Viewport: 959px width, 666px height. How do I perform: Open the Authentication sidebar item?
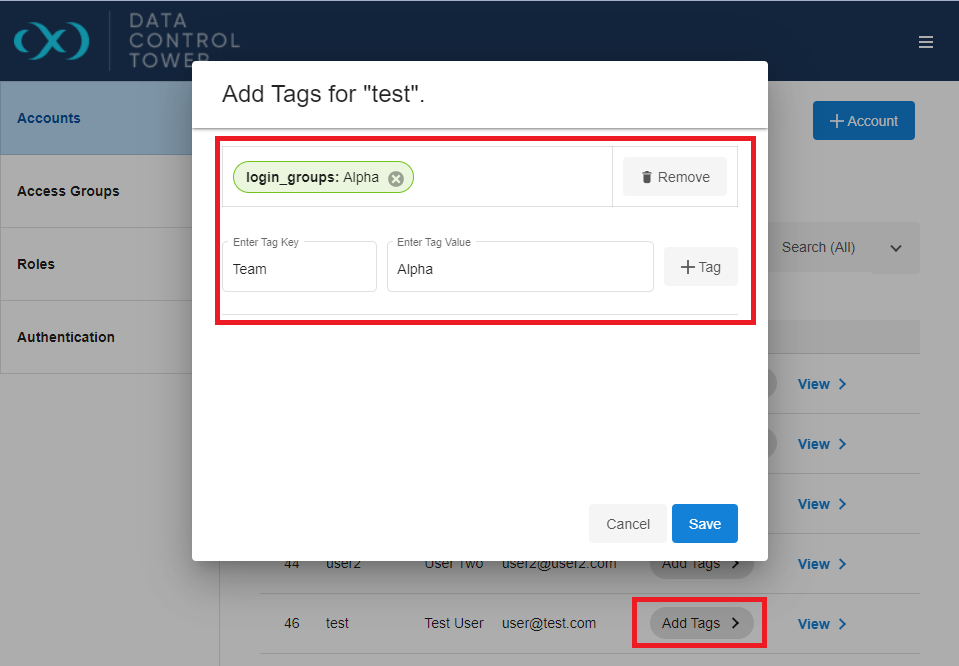(x=96, y=337)
